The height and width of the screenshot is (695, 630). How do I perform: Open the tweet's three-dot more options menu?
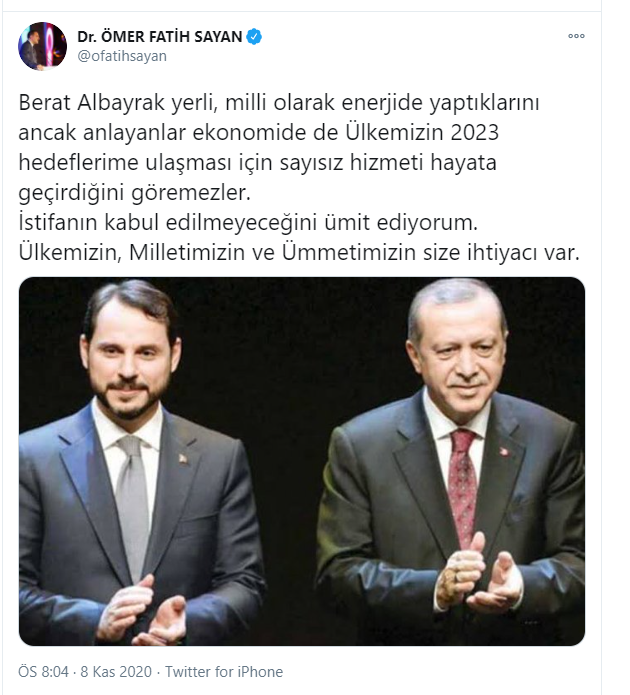576,36
